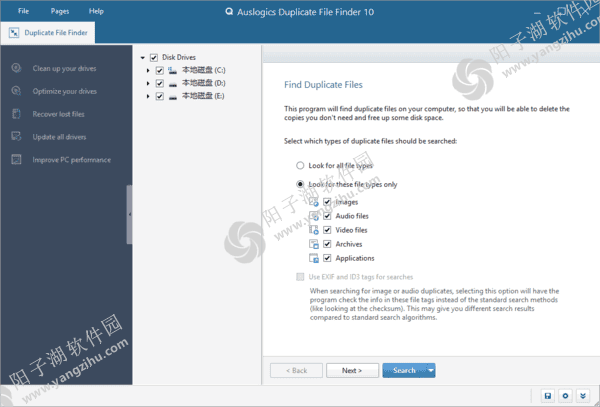Uncheck the Disk Drives checkbox
This screenshot has height=407, width=600.
[154, 57]
